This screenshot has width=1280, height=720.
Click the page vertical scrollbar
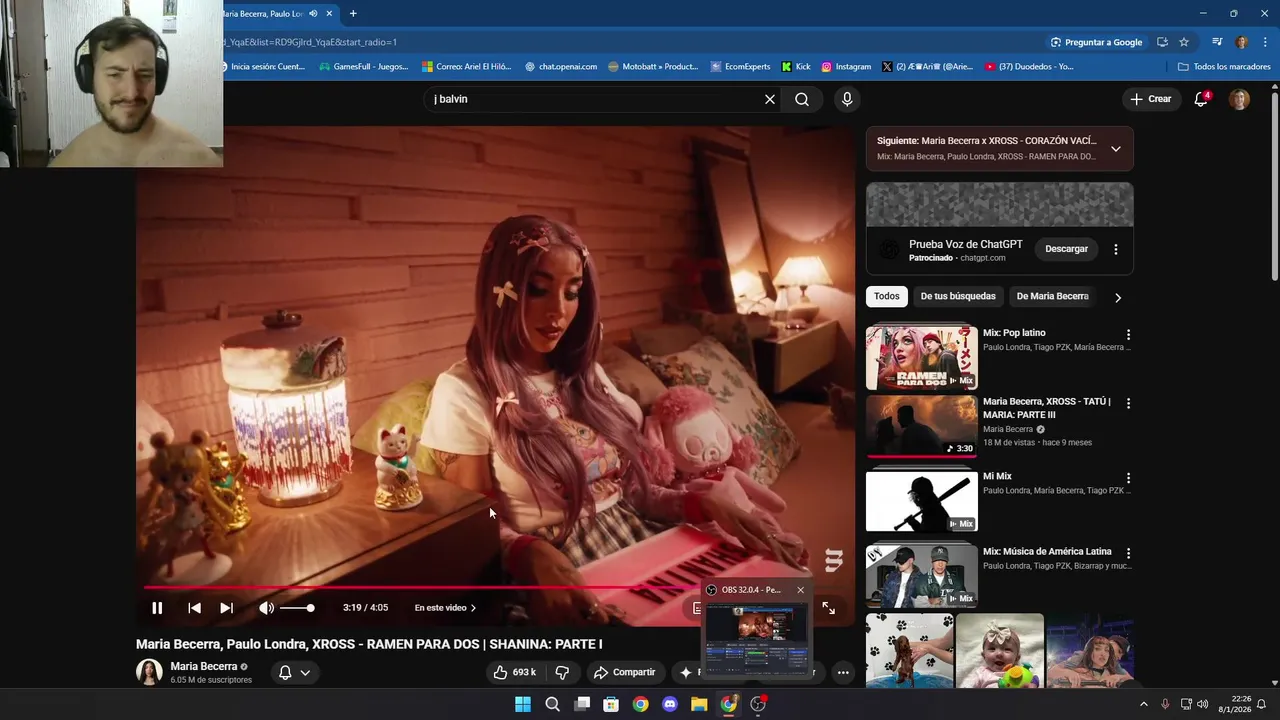[1275, 188]
